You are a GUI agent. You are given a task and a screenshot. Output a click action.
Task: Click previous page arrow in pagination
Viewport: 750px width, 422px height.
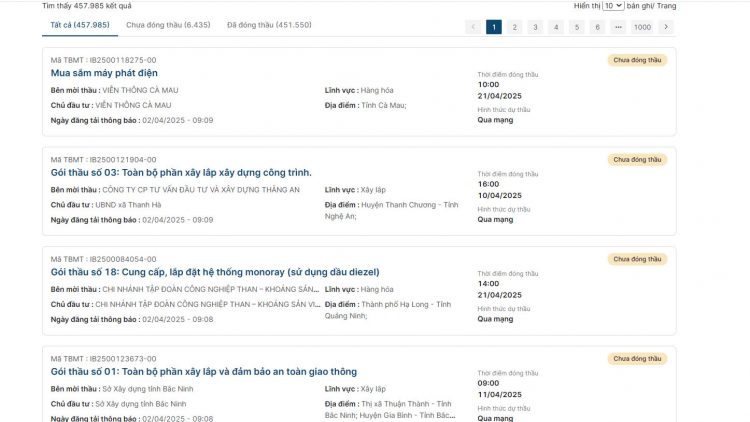pos(473,27)
